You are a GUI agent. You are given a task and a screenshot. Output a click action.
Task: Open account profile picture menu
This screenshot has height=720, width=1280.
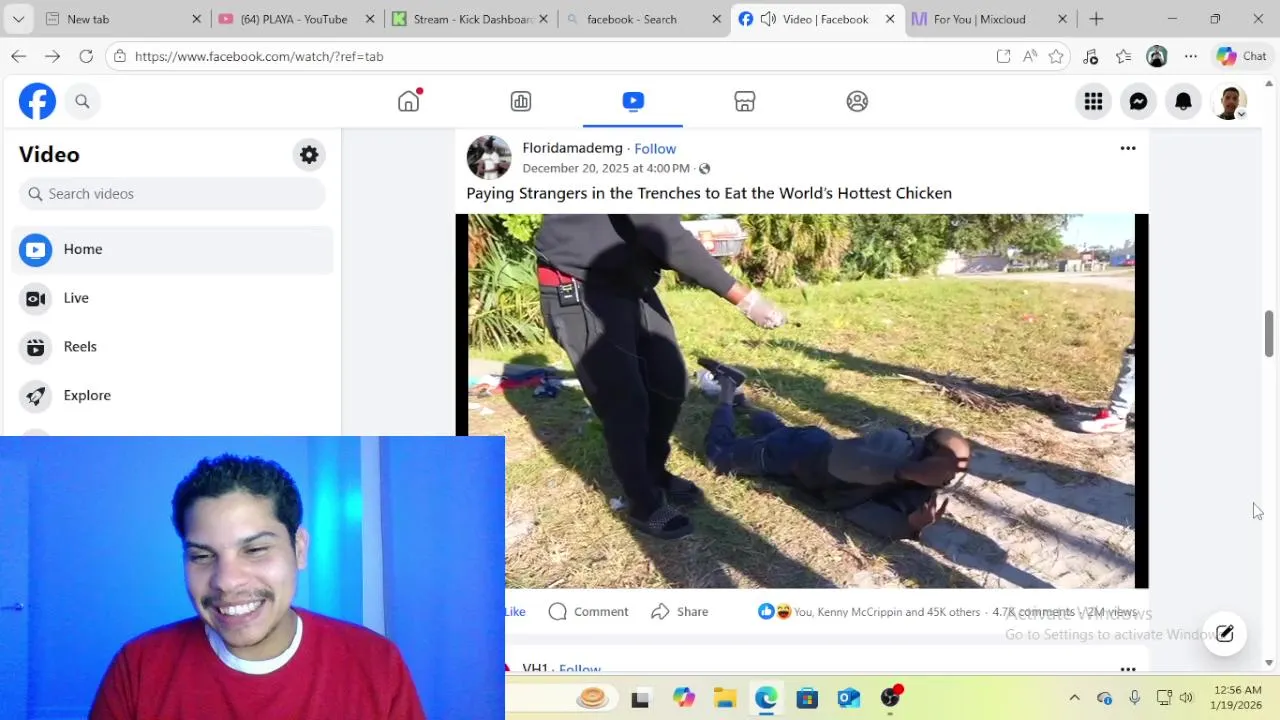(x=1229, y=101)
